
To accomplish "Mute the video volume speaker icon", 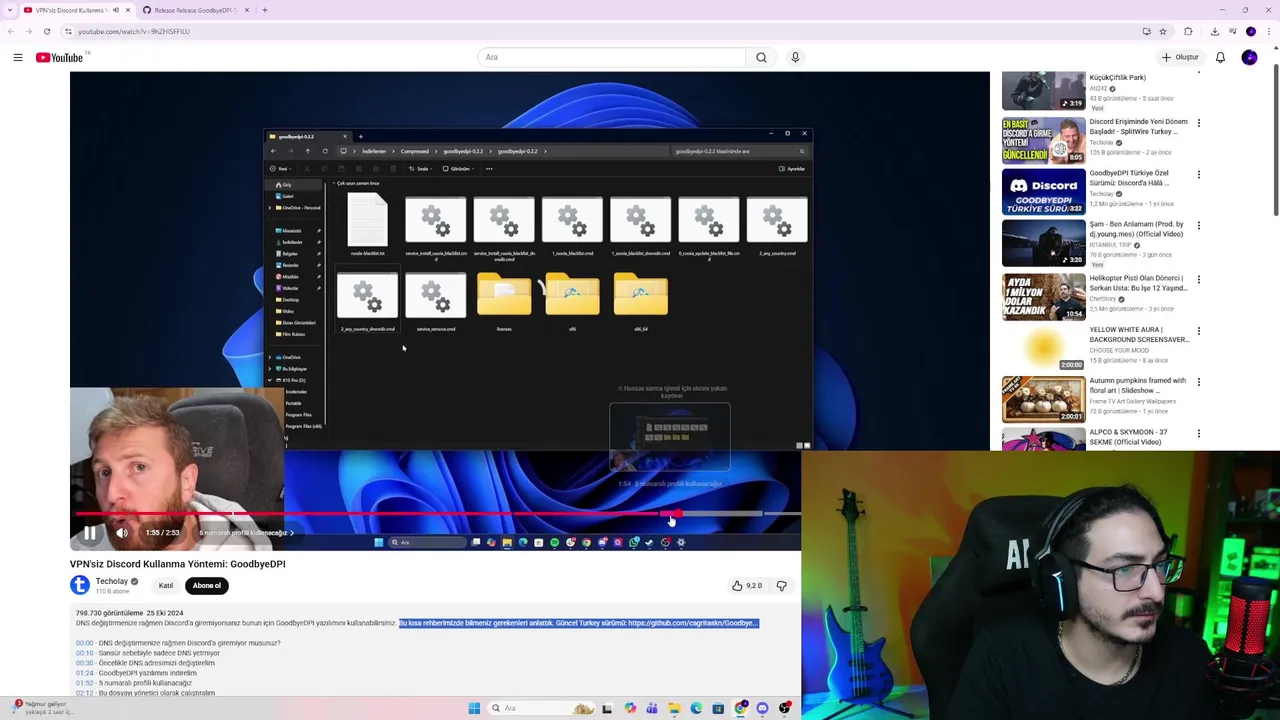I will pos(122,533).
